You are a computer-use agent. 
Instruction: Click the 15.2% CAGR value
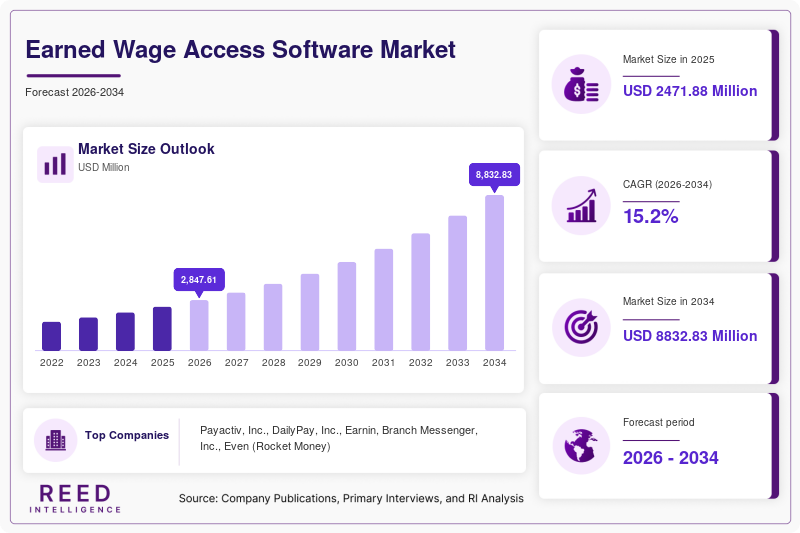pyautogui.click(x=651, y=217)
